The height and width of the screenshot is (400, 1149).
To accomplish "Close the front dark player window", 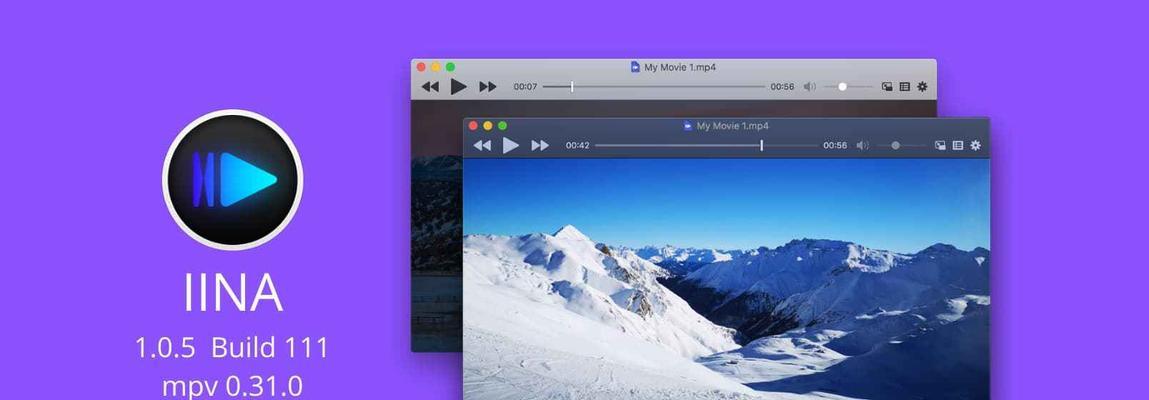I will (473, 126).
